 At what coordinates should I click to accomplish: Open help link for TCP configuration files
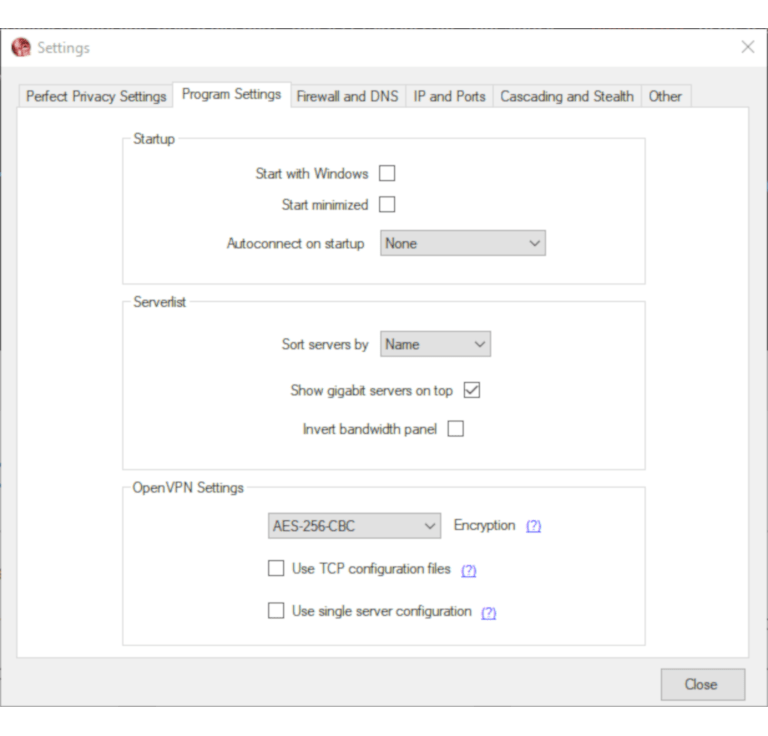(469, 570)
